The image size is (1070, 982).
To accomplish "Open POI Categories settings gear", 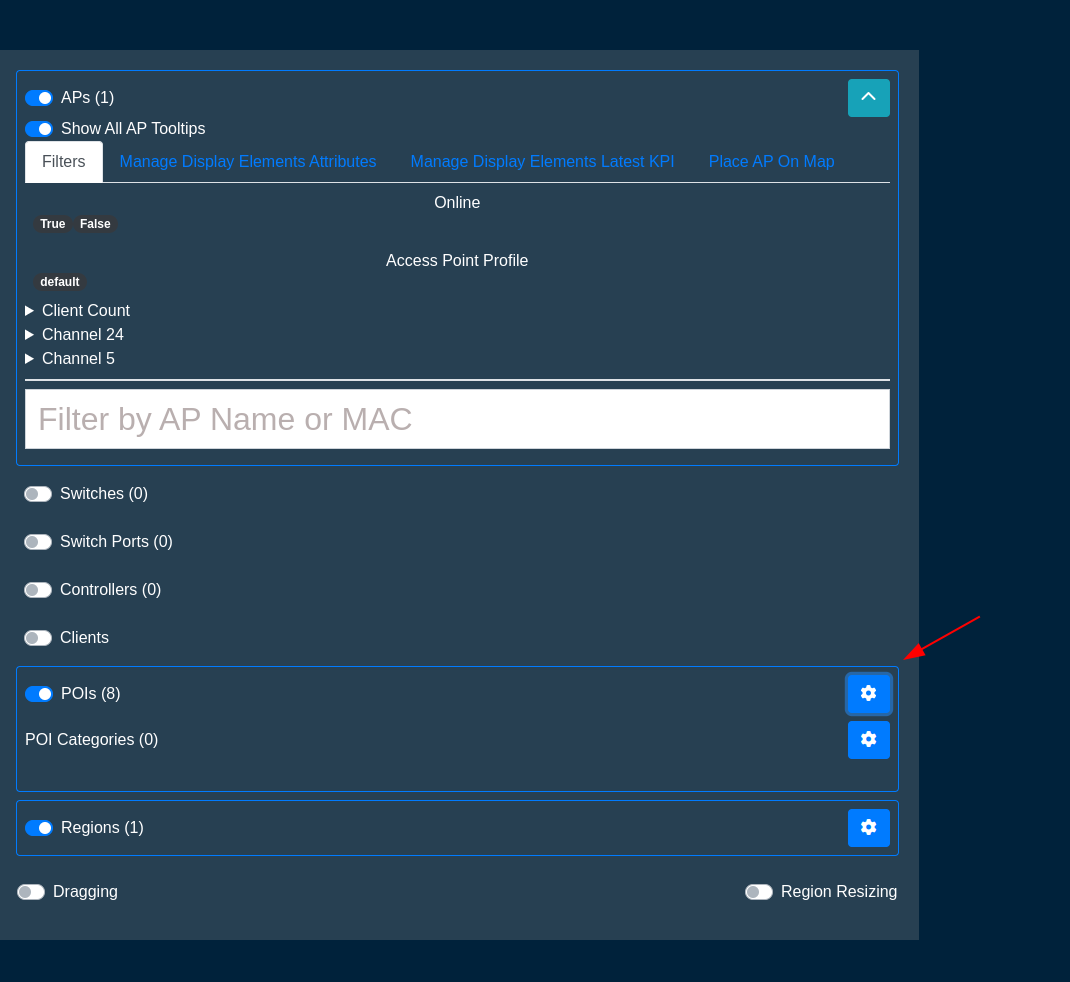I will click(868, 740).
